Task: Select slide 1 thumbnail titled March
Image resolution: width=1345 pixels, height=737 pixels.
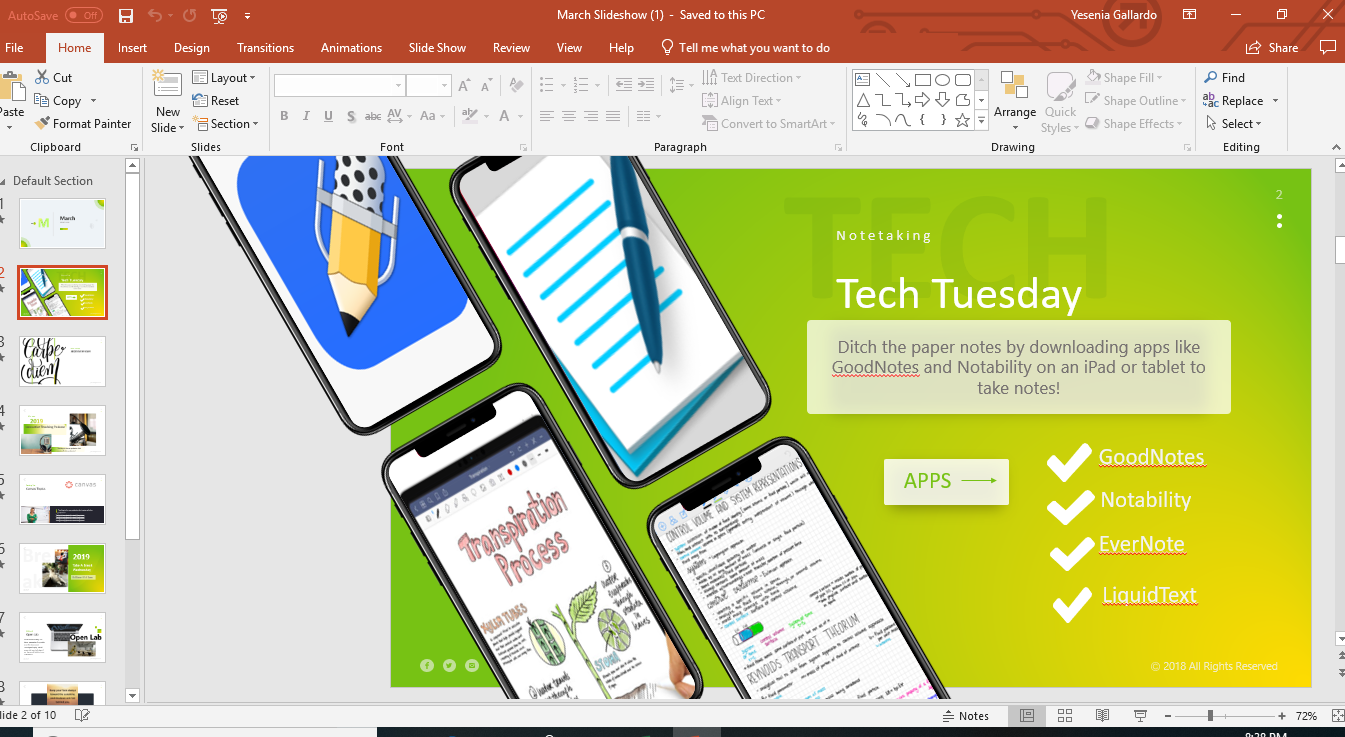Action: [x=62, y=223]
